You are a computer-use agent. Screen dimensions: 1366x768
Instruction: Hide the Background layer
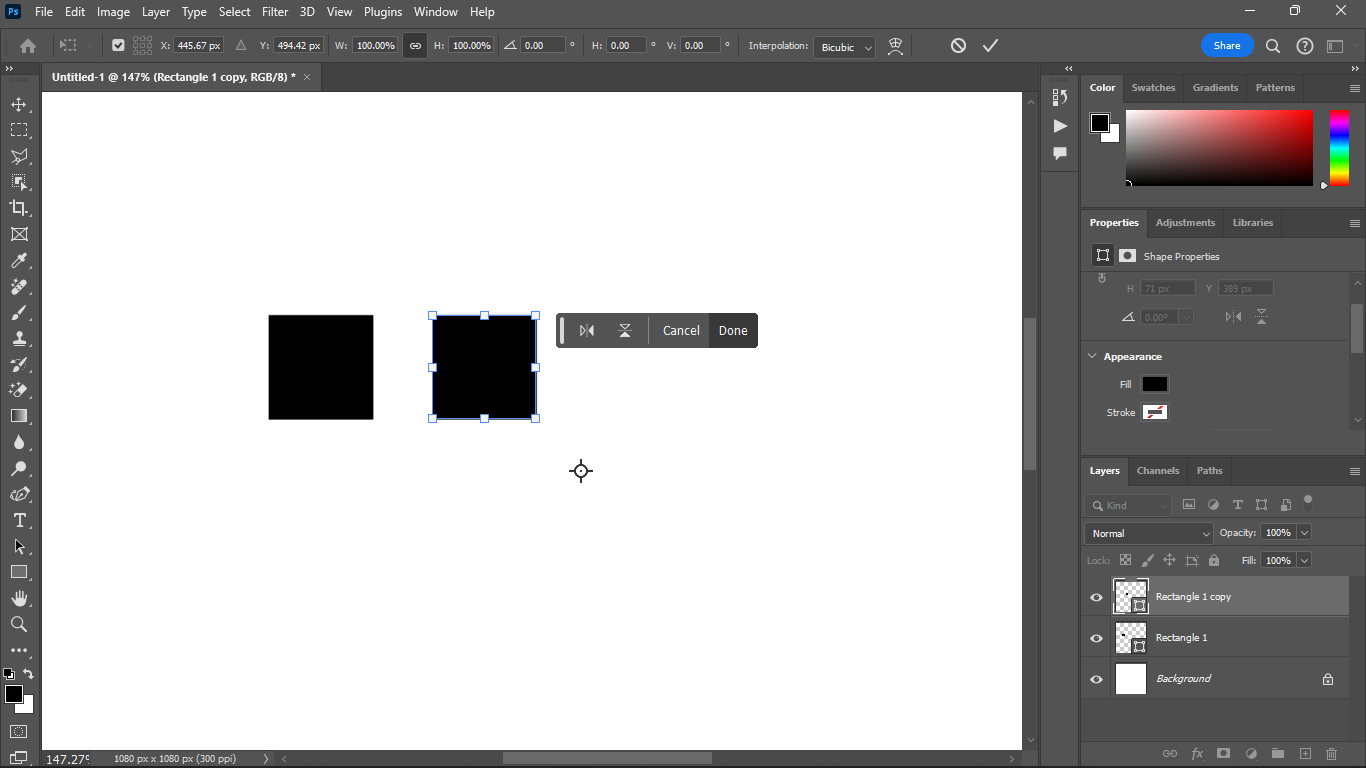click(x=1096, y=678)
